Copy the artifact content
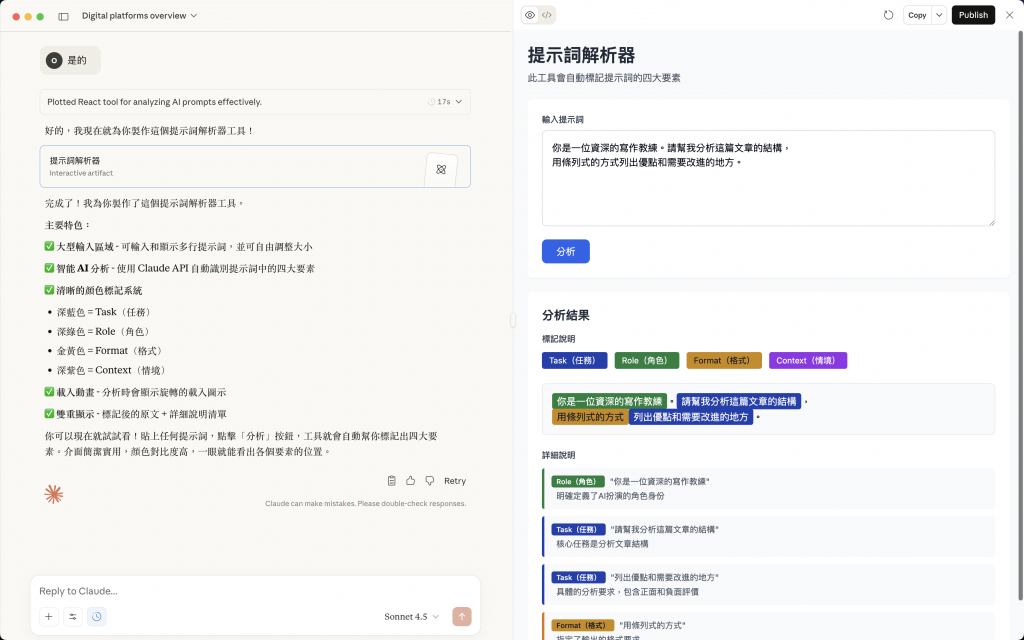 (917, 15)
